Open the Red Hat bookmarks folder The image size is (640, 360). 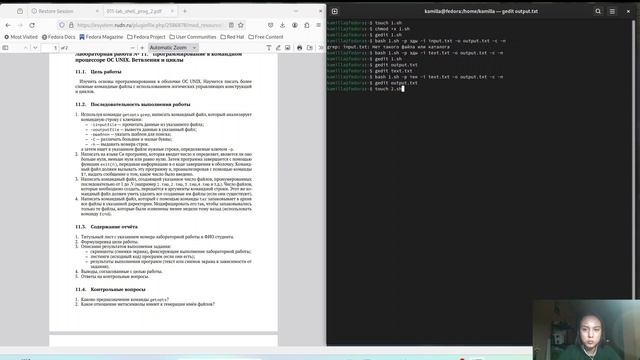(232, 37)
